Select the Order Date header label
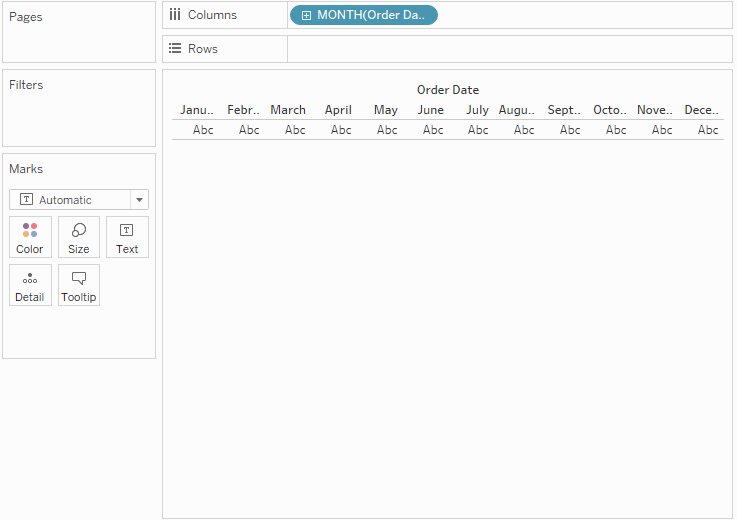This screenshot has width=737, height=520. tap(447, 90)
